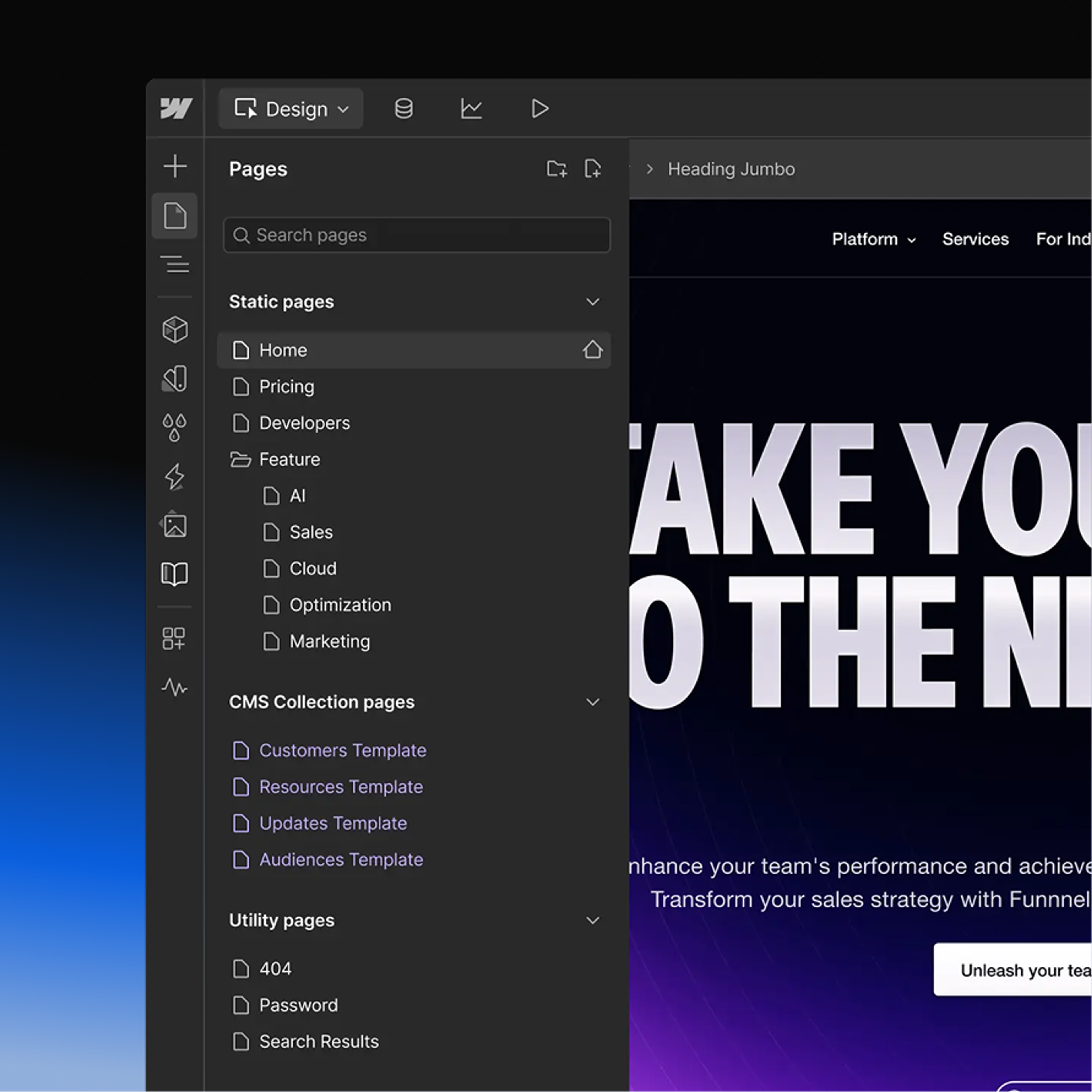Screen dimensions: 1092x1092
Task: Click the Services nav link
Action: pos(975,239)
